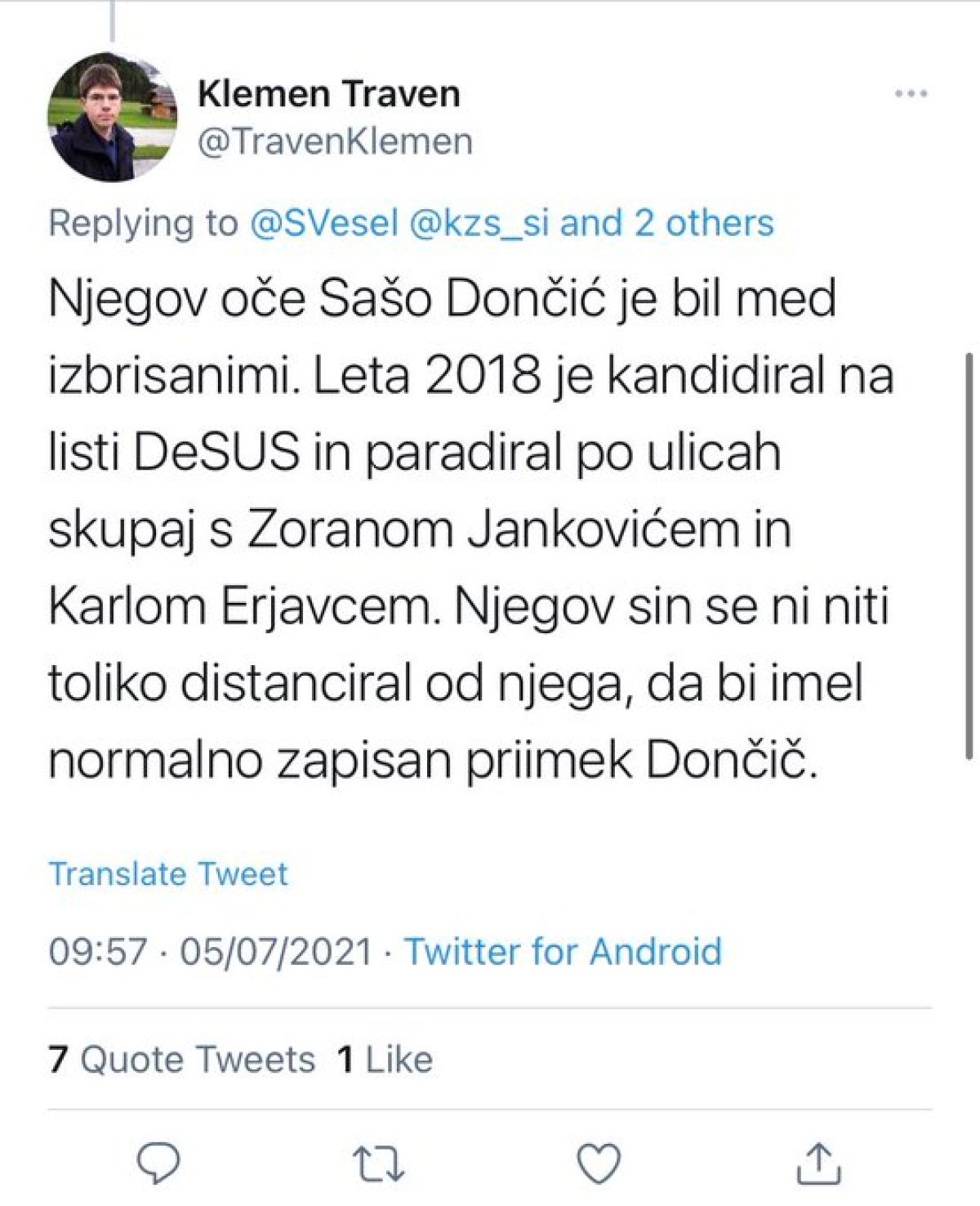Open the Twitter for Android source link
The image size is (980, 1206).
(563, 952)
